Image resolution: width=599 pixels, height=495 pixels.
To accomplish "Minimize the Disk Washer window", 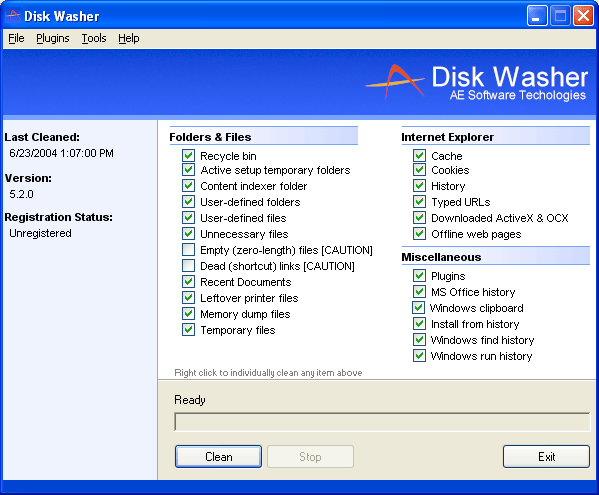I will click(537, 16).
